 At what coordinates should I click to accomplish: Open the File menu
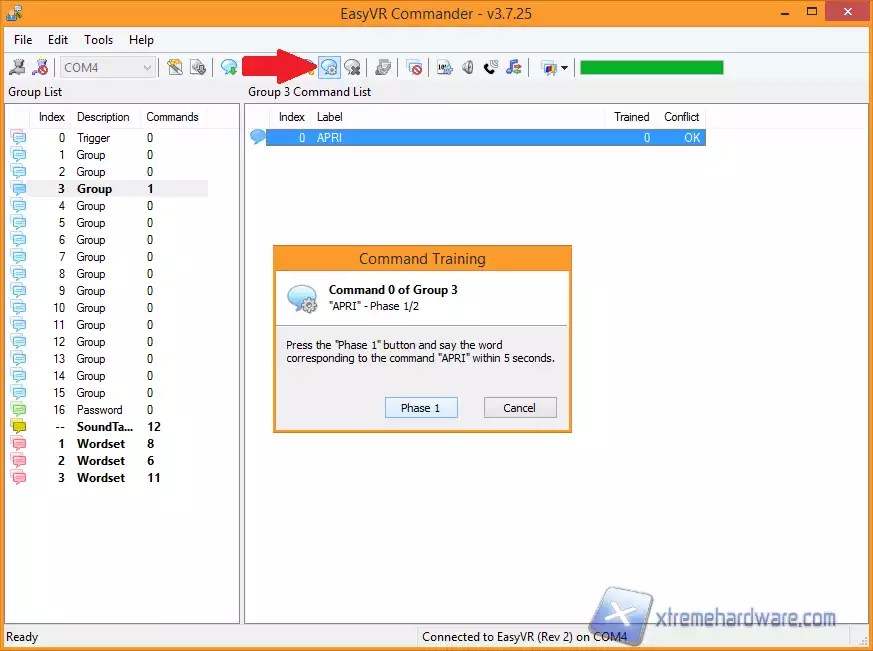coord(23,40)
